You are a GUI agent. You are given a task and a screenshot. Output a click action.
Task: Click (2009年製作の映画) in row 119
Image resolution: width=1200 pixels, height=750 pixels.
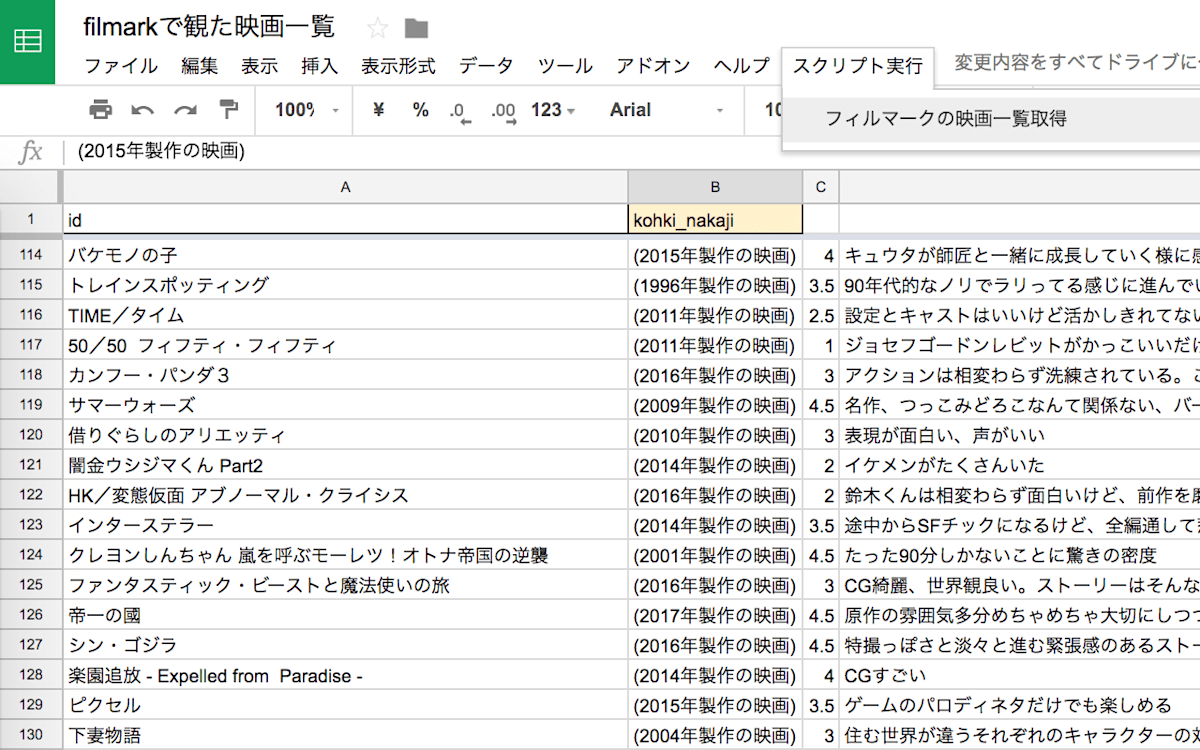tap(715, 405)
